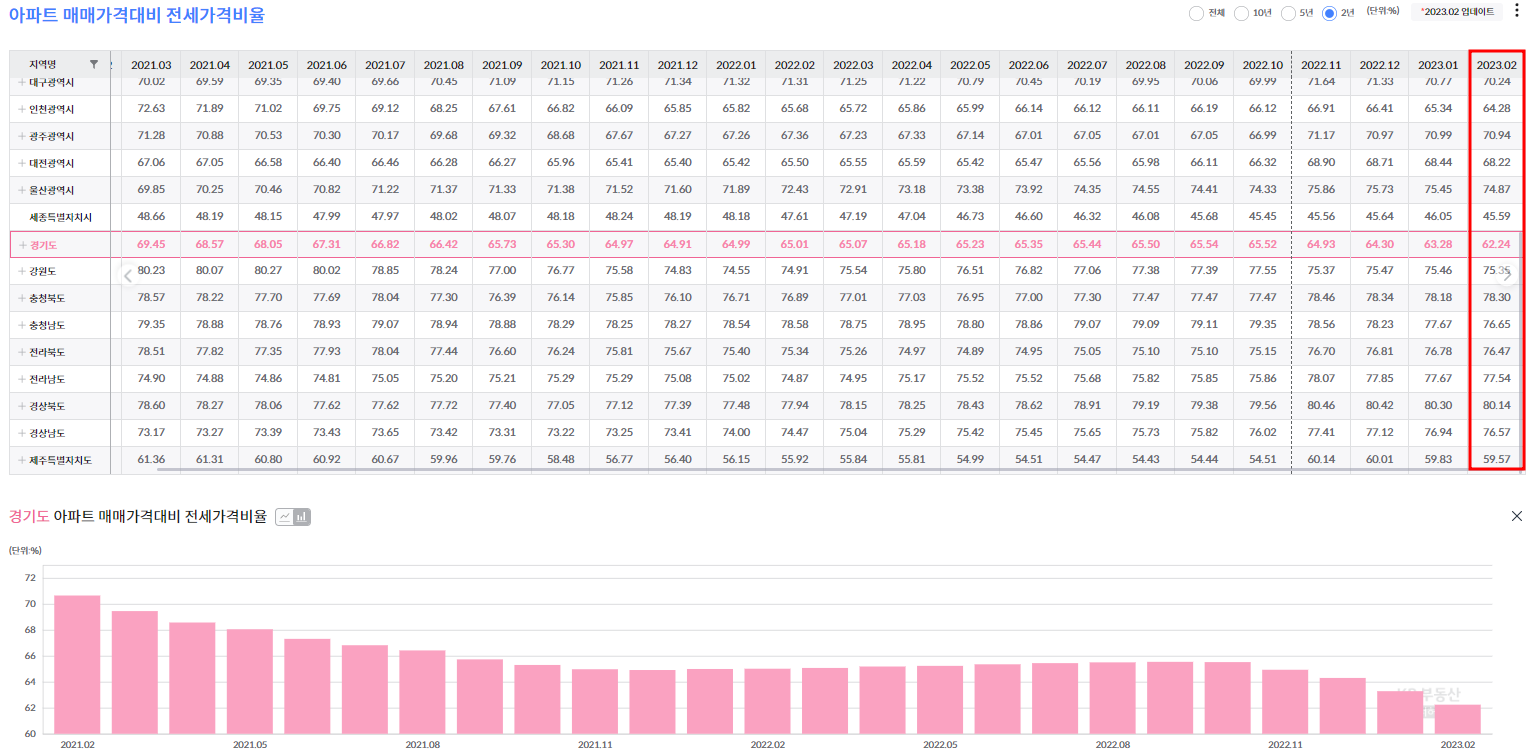This screenshot has height=756, width=1534.
Task: Click 광주광역시 2021.09 value 69.32
Action: (x=502, y=135)
